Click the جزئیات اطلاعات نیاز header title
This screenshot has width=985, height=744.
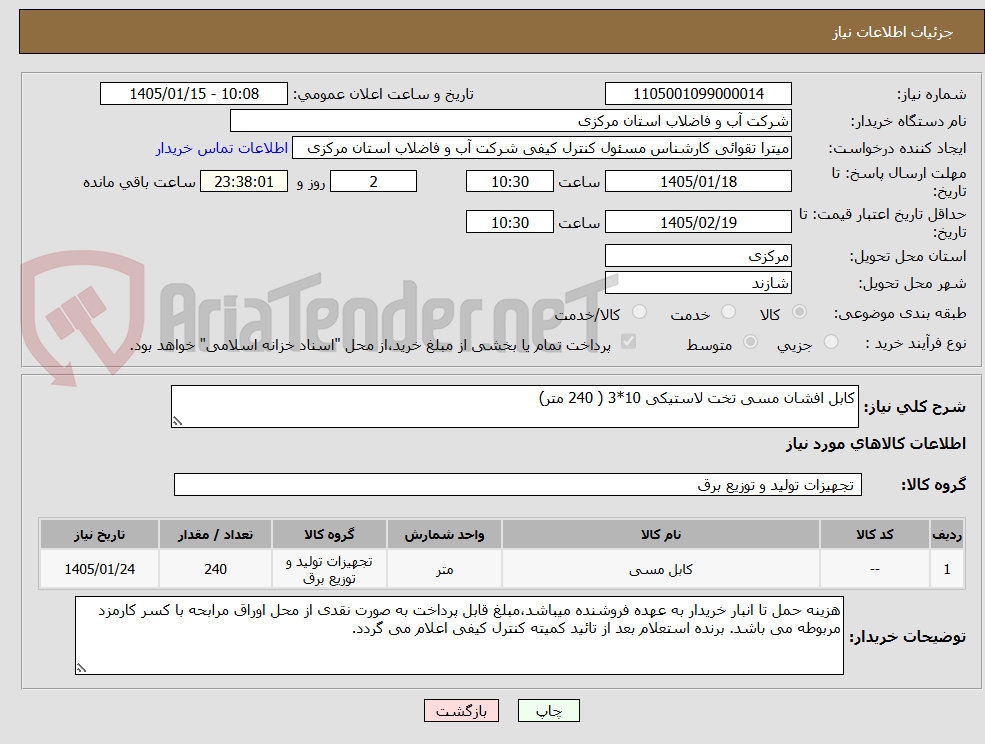coord(893,32)
